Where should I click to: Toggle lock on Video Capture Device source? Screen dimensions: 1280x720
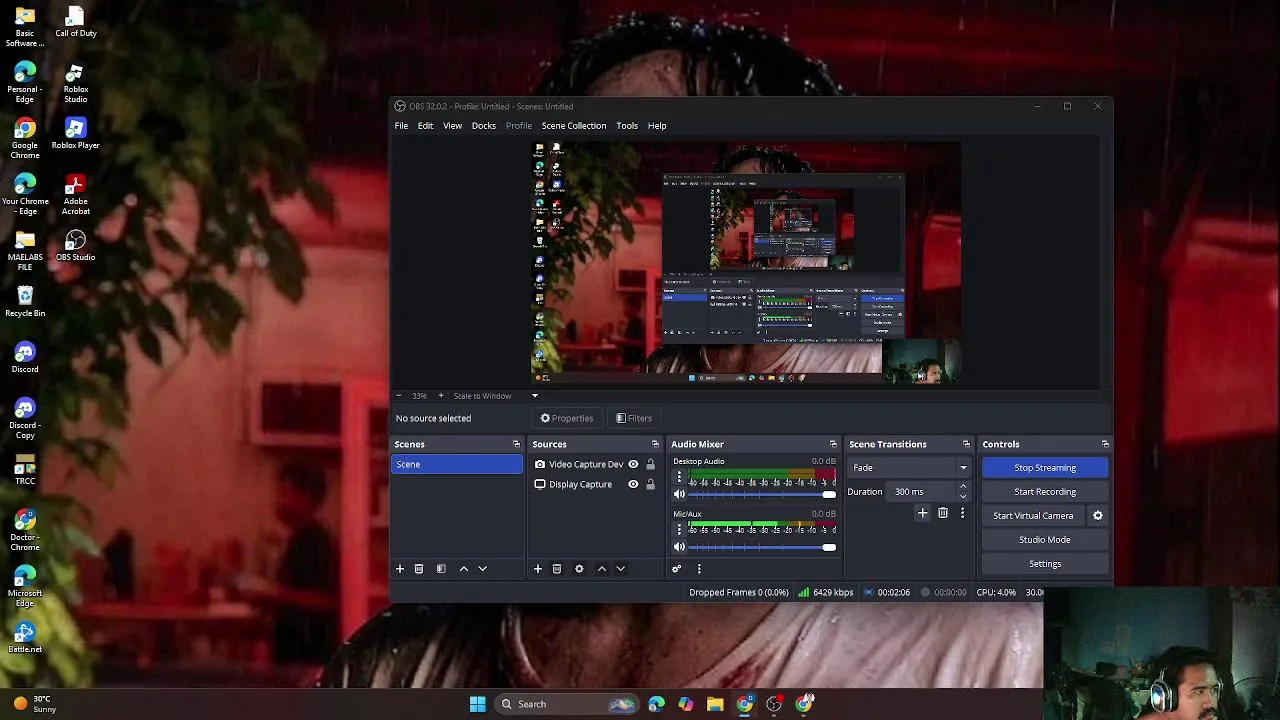(x=650, y=464)
